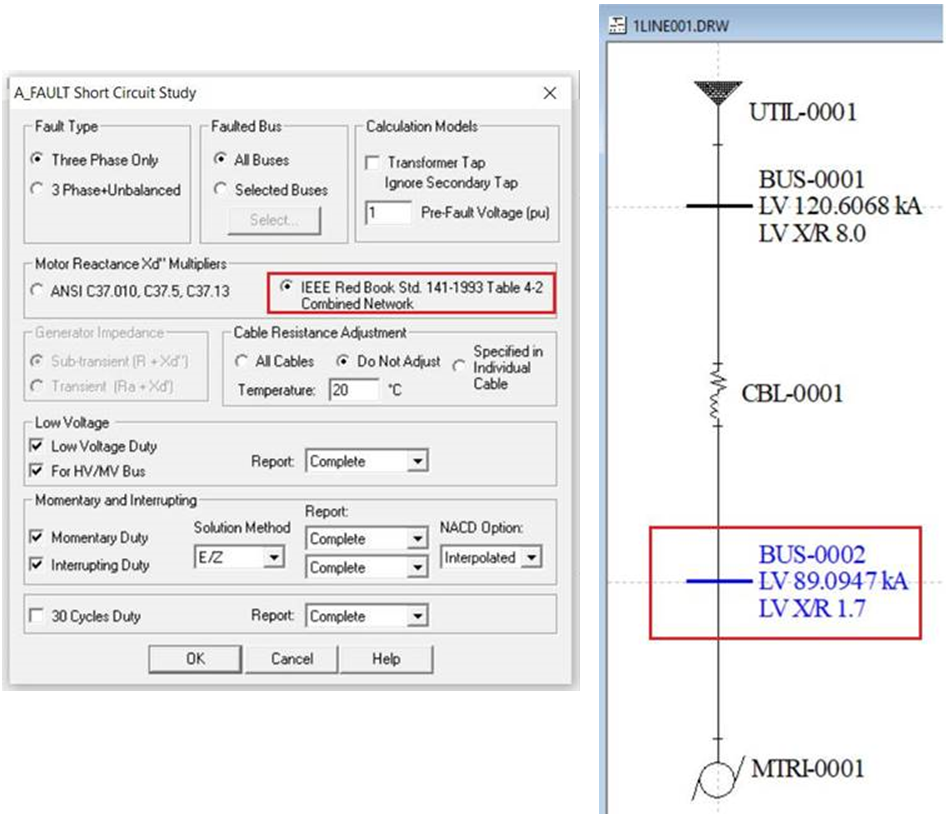946x815 pixels.
Task: Open the Low Voltage Report dropdown
Action: click(418, 462)
